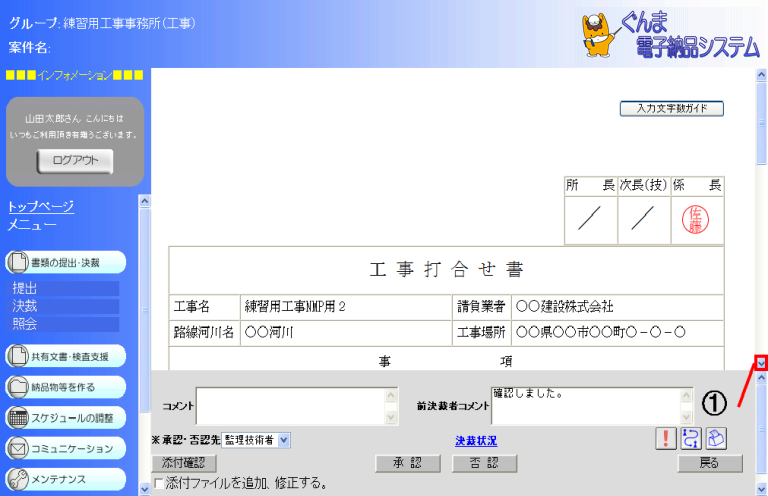Click the 所長 stamp header cell
Image resolution: width=768 pixels, height=496 pixels.
tap(590, 186)
